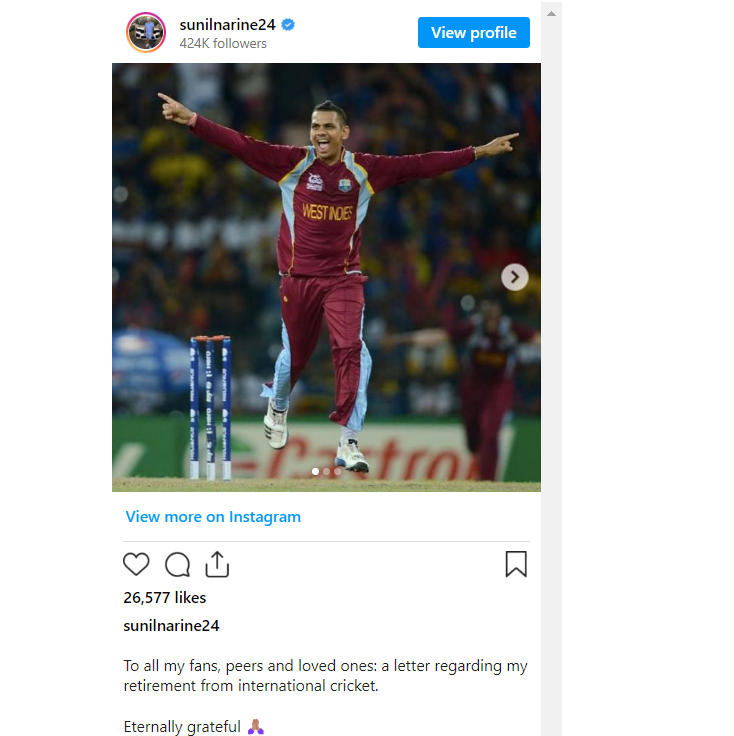Screen dimensions: 734x736
Task: Open the West Indies cricketer photo
Action: tap(326, 277)
